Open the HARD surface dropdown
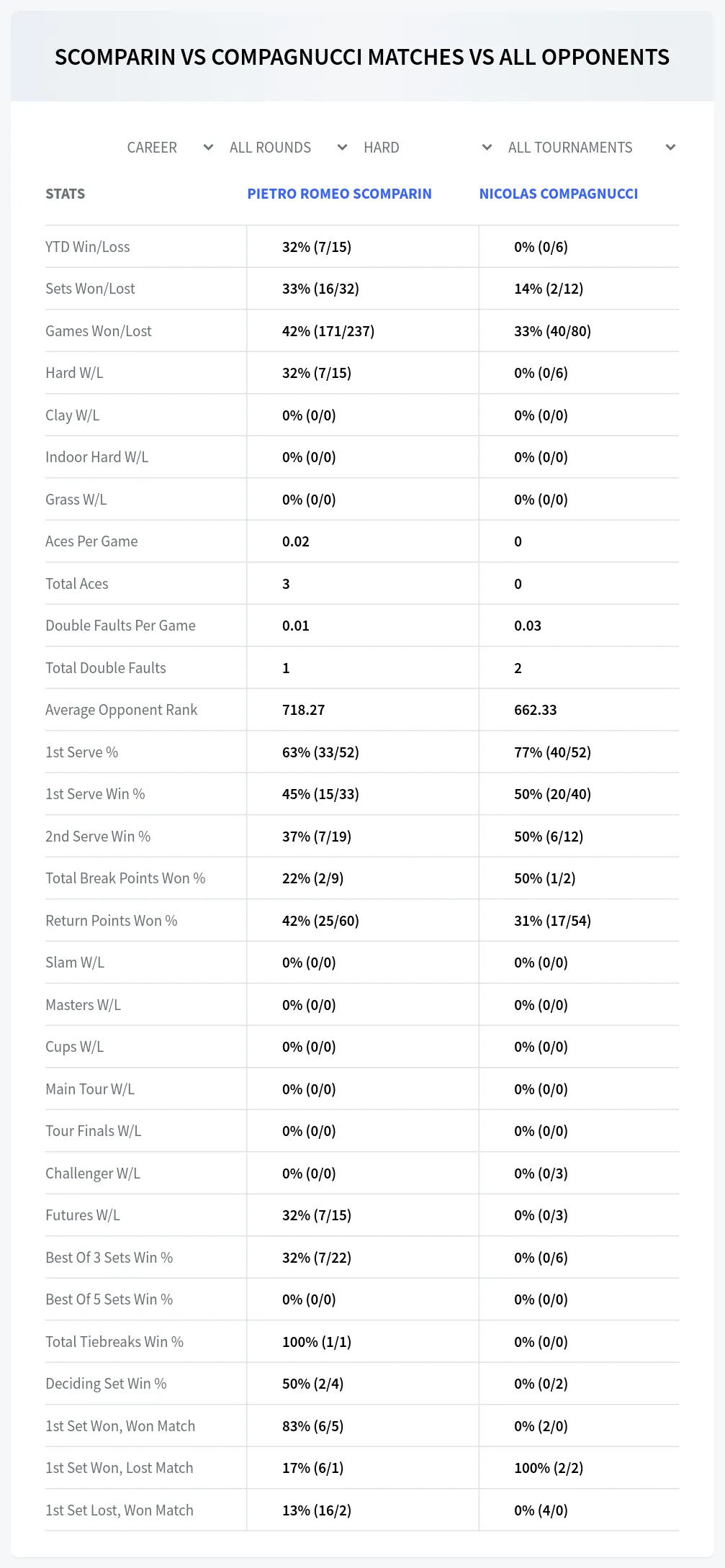The width and height of the screenshot is (725, 1568). (428, 148)
